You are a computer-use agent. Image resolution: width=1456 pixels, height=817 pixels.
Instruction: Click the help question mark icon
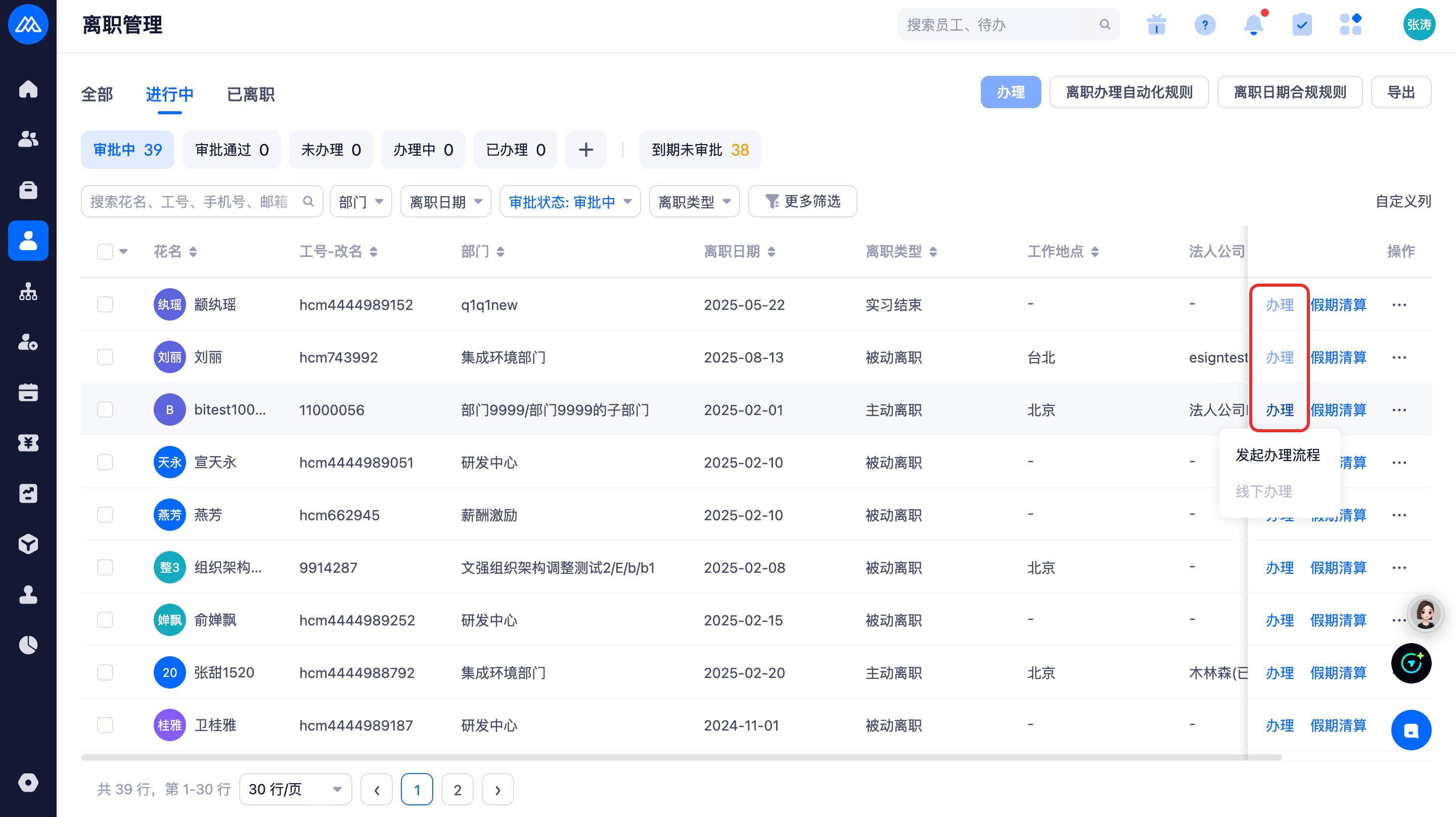1204,25
